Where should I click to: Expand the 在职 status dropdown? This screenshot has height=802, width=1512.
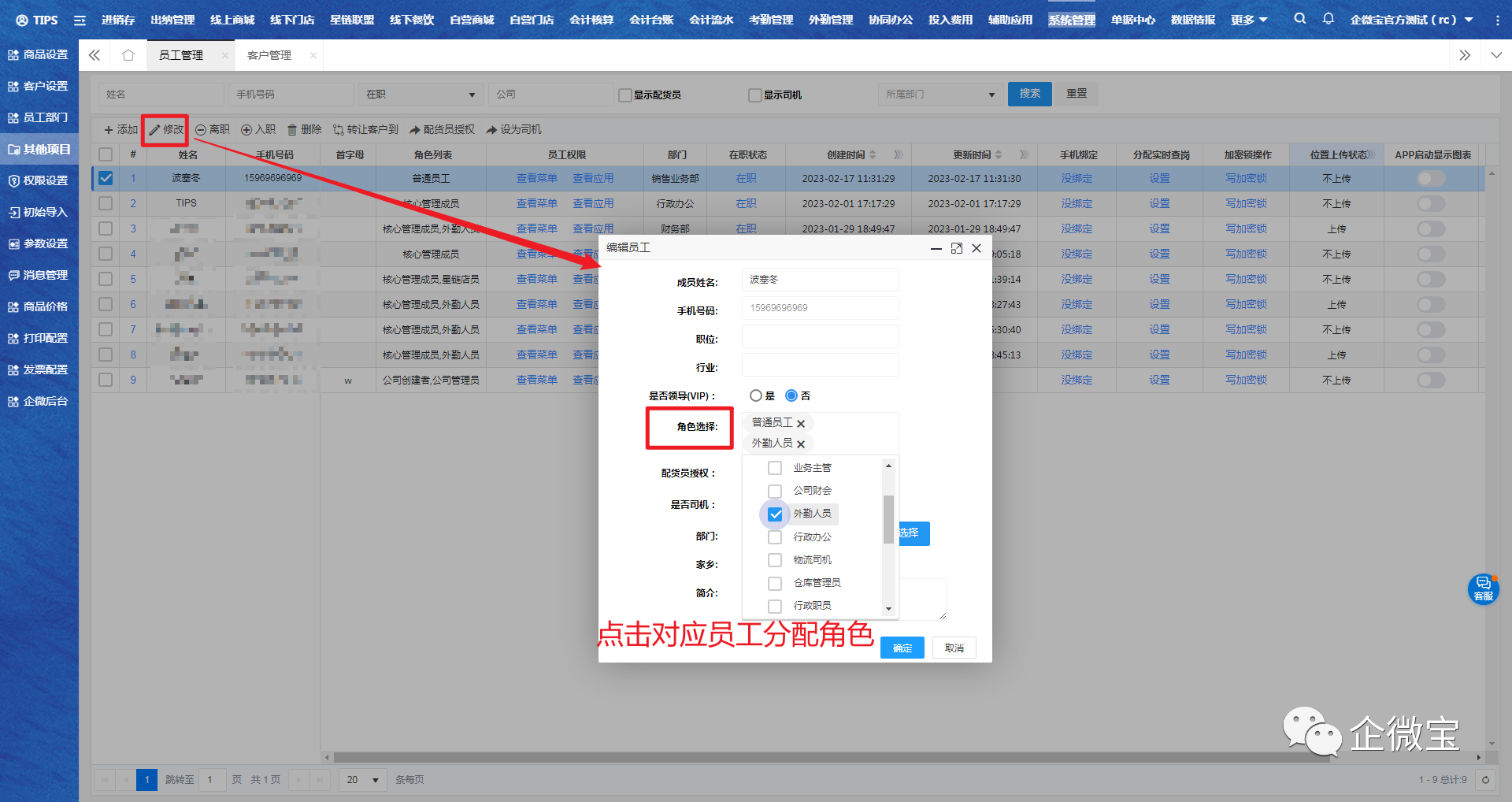[421, 95]
